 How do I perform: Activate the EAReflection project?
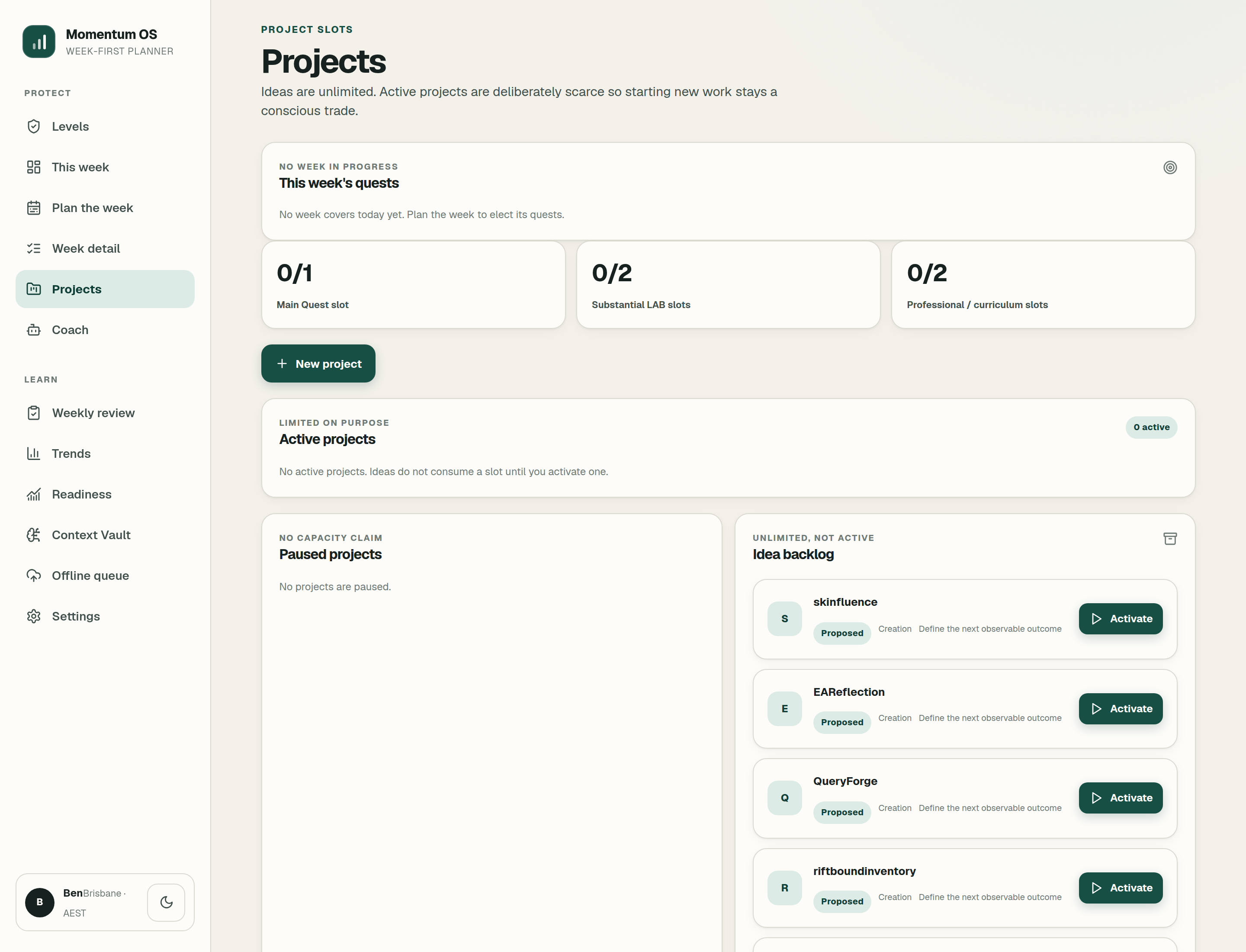click(x=1121, y=709)
